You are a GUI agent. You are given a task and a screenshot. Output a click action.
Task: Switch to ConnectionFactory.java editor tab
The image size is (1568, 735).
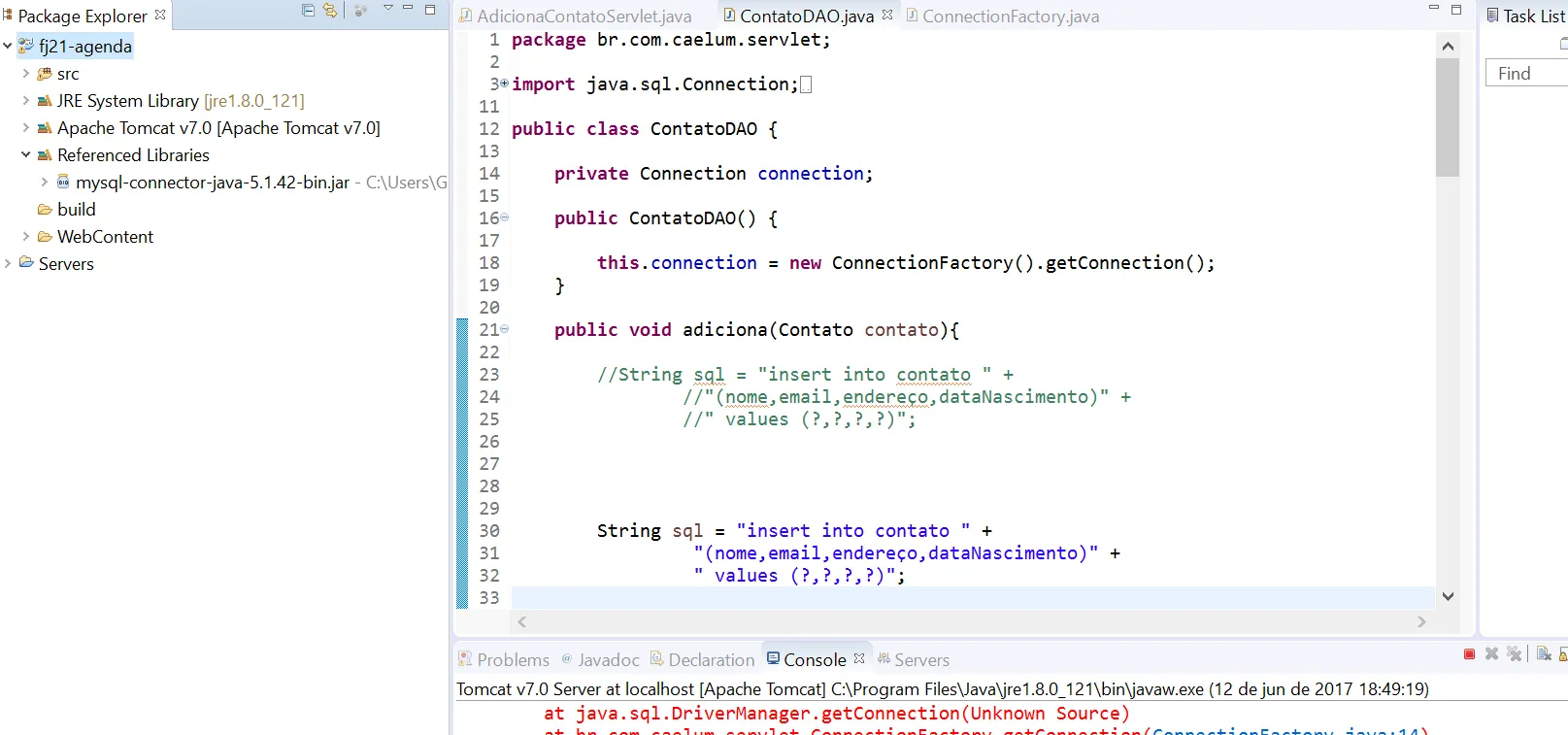1002,16
